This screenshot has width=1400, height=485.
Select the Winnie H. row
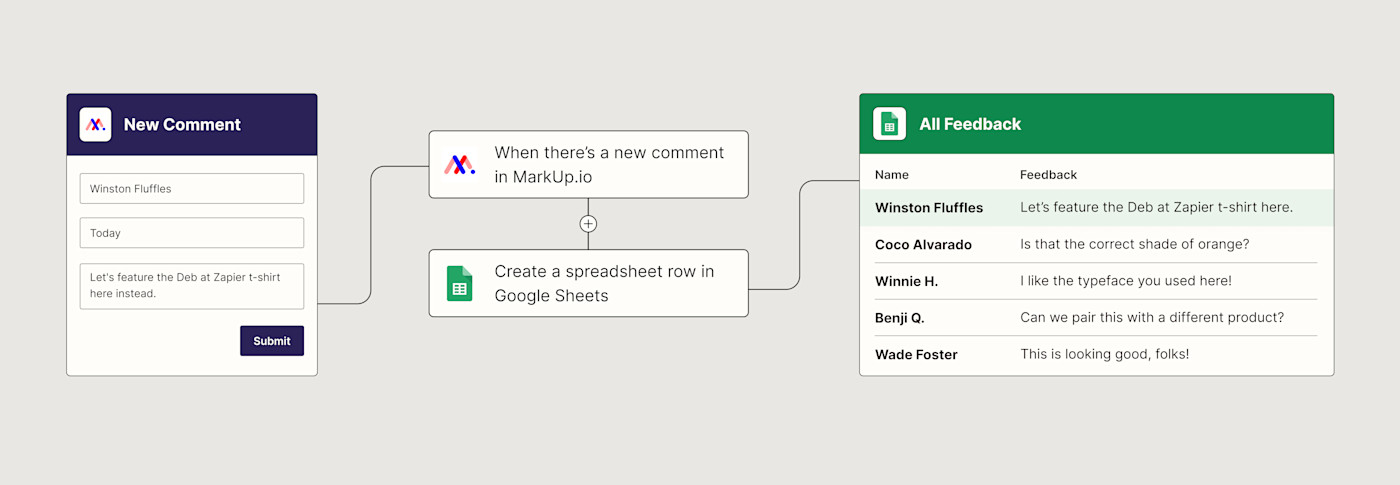(x=1096, y=282)
